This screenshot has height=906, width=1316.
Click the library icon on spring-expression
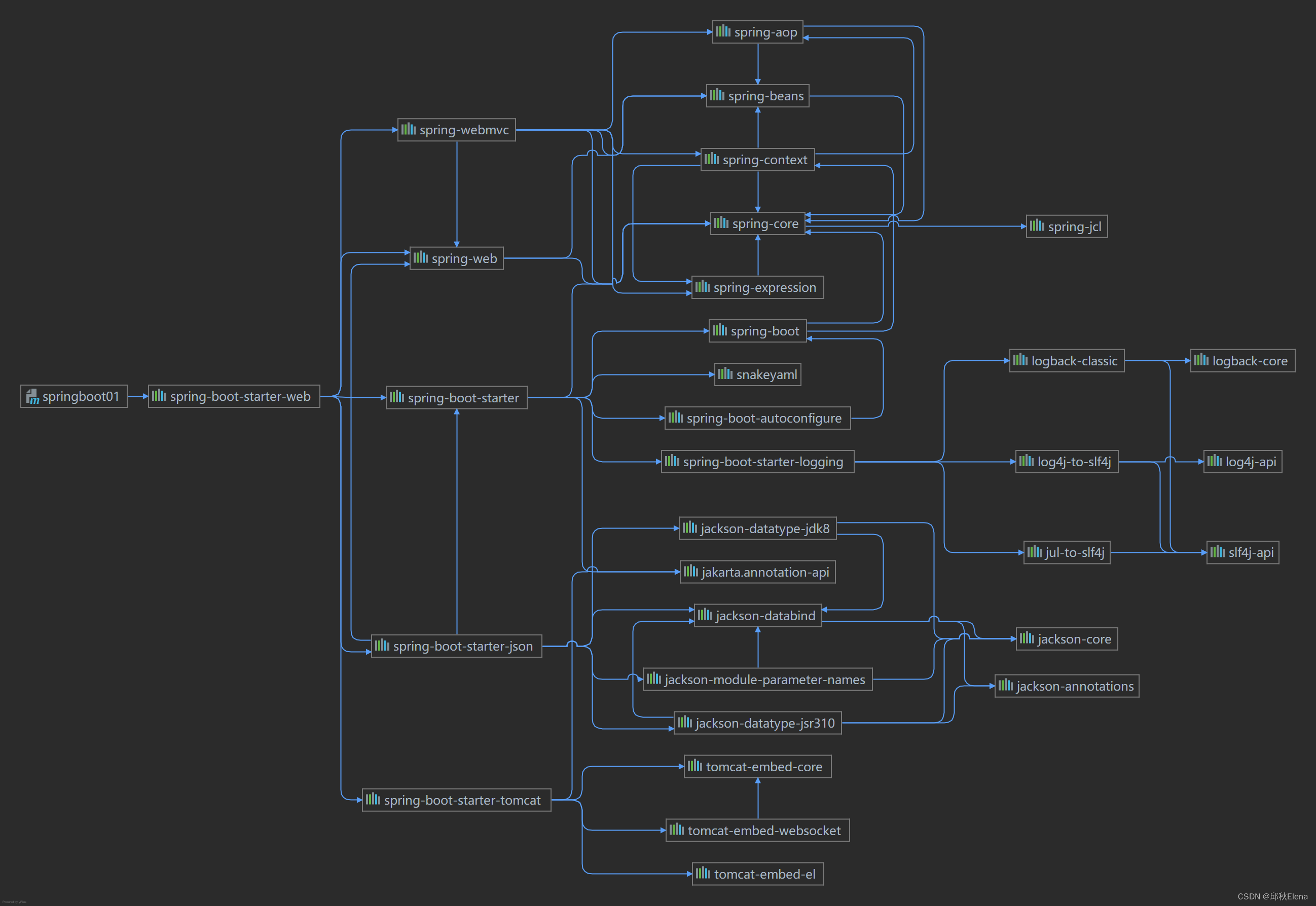(x=702, y=286)
